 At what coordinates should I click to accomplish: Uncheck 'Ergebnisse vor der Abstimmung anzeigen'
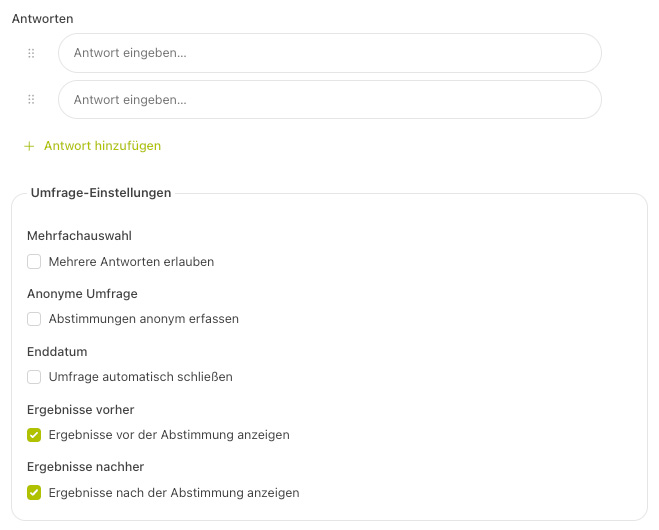(34, 435)
